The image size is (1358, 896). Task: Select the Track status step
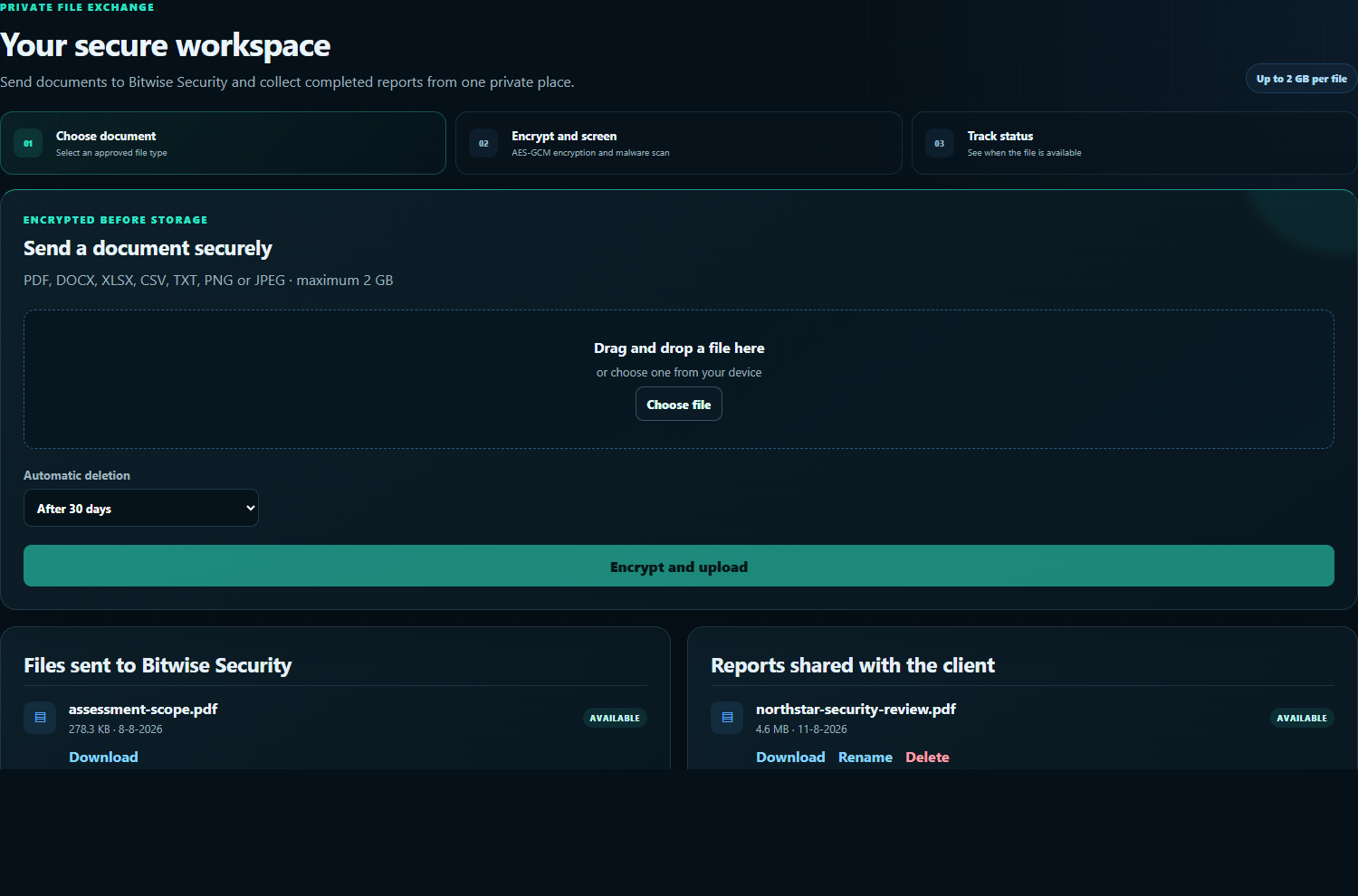tap(1134, 143)
